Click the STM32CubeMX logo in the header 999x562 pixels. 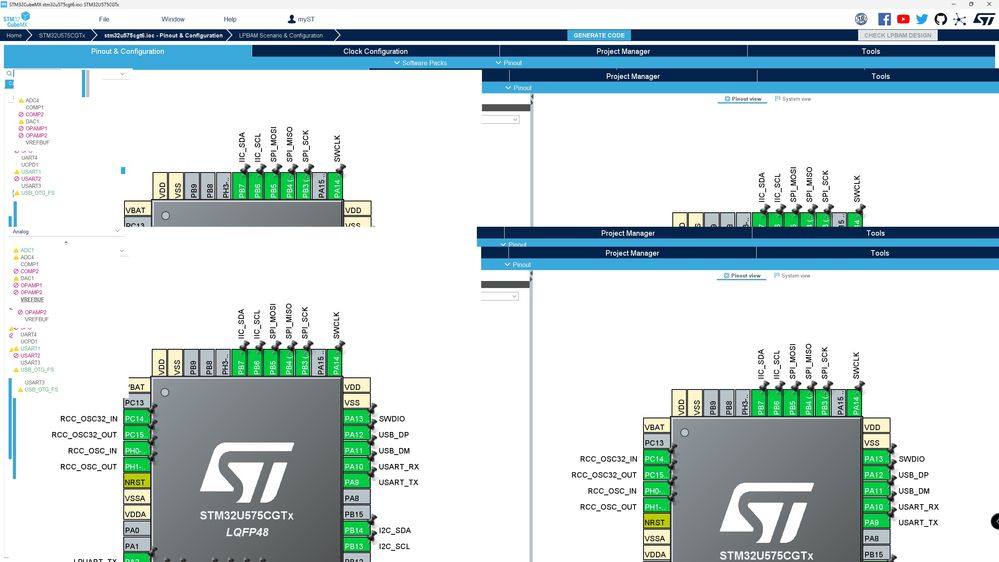tap(16, 19)
